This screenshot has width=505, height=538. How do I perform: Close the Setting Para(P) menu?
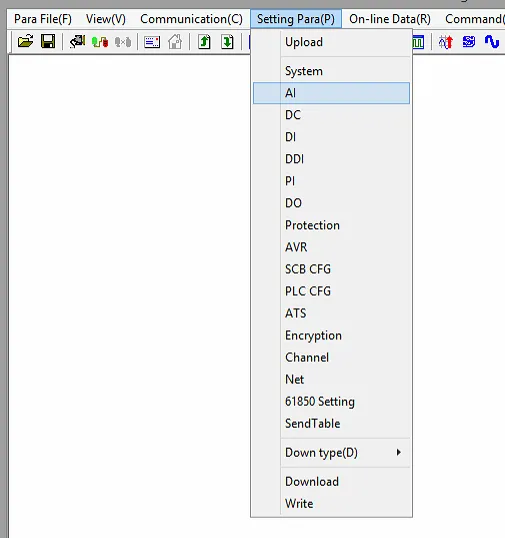[x=296, y=19]
